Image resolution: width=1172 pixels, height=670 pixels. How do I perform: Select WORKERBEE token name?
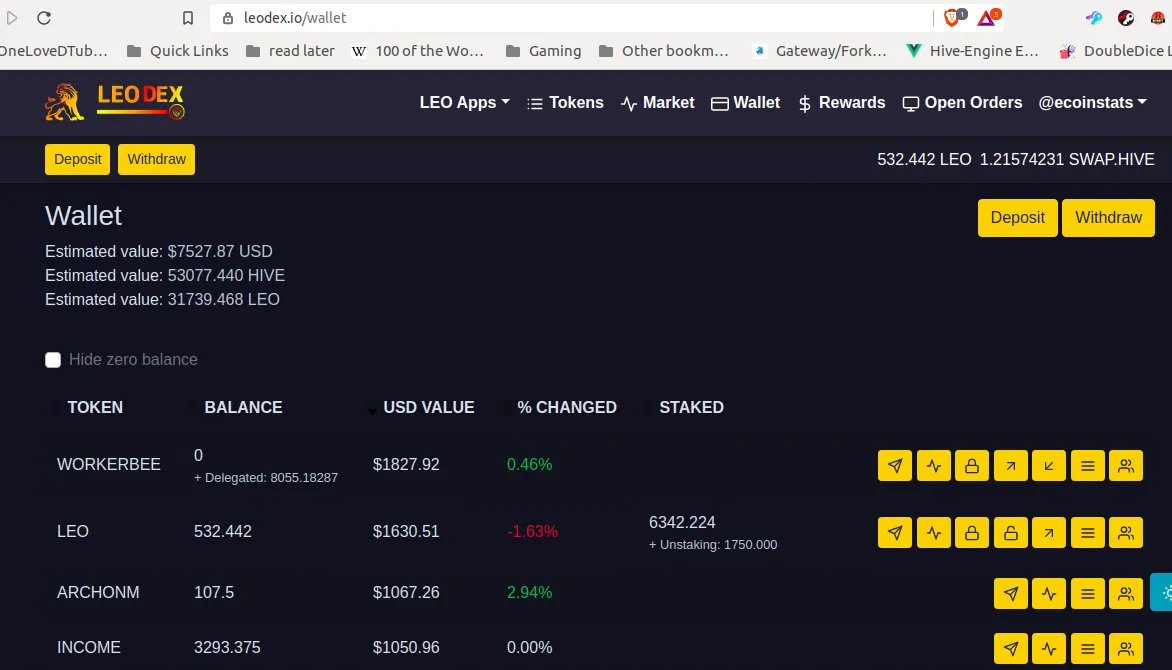[109, 464]
